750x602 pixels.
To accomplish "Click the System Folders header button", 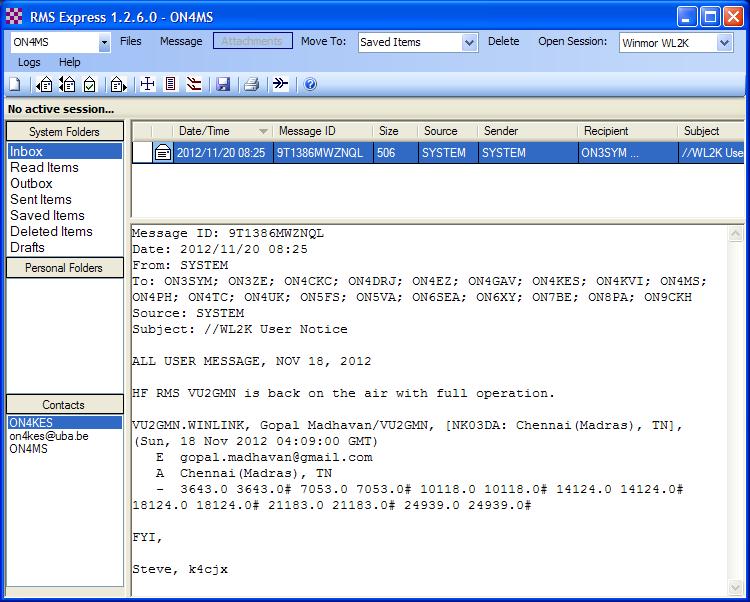I will (65, 131).
